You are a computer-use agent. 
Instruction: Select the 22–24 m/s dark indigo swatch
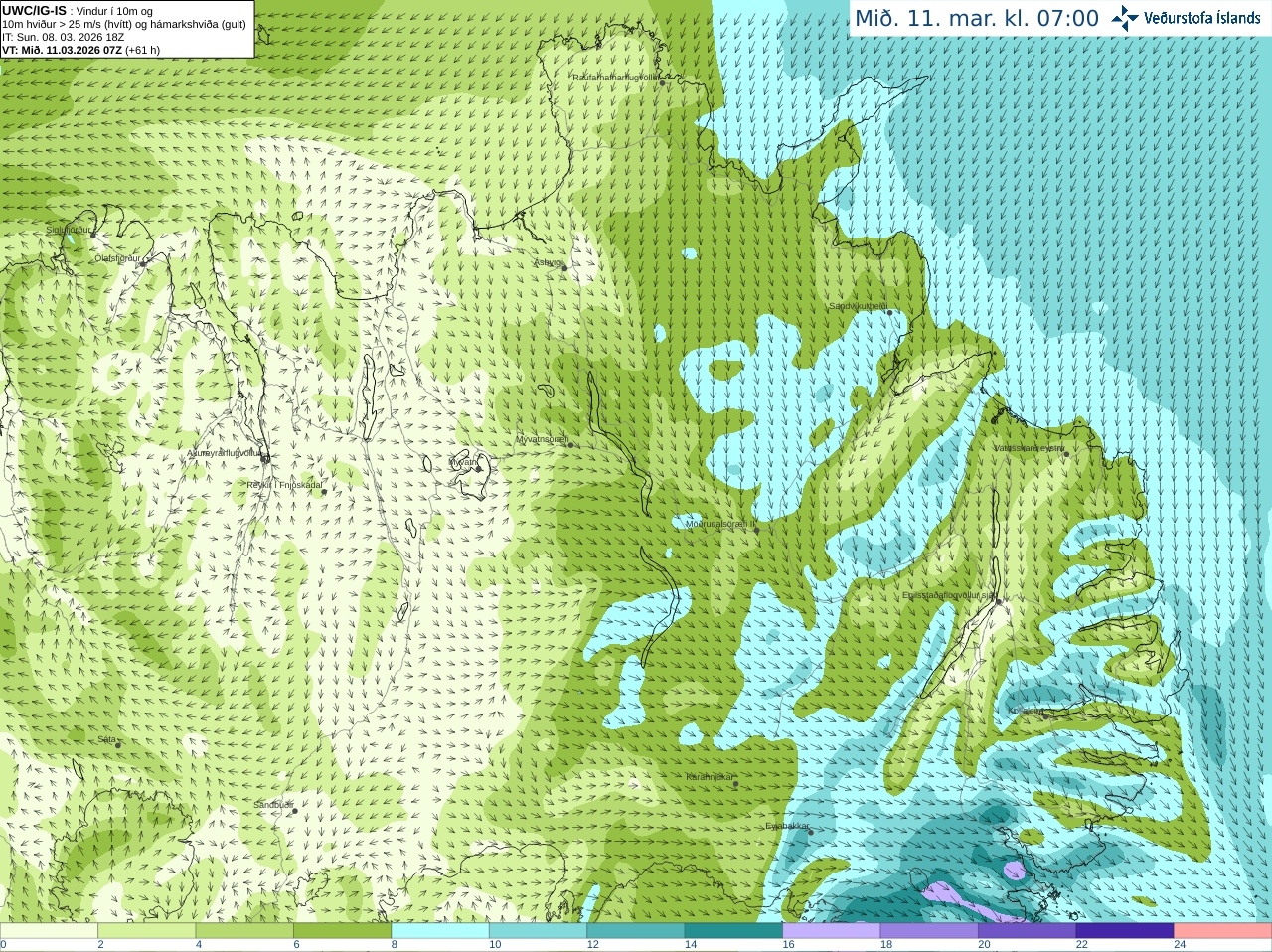click(x=1125, y=931)
